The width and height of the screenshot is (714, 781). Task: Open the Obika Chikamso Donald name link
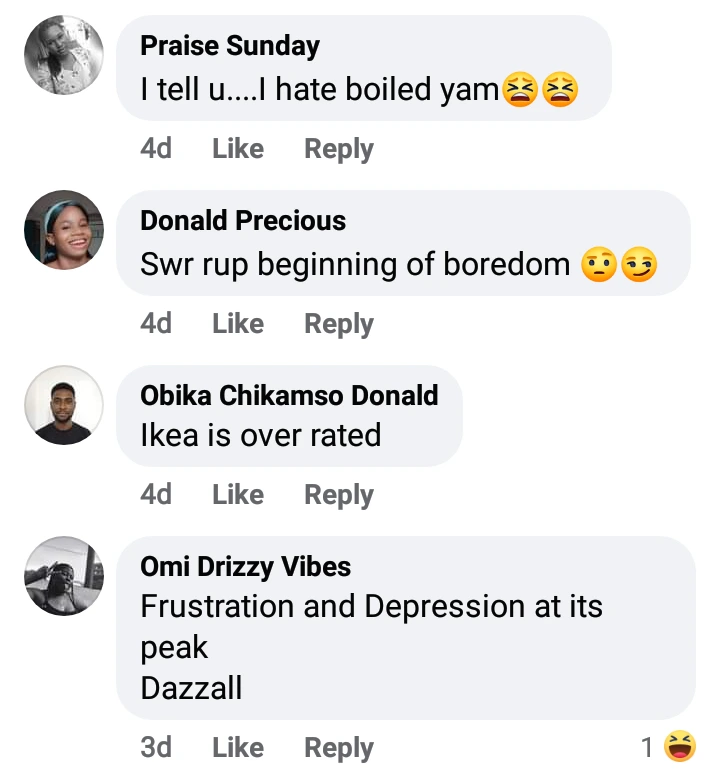(x=289, y=395)
